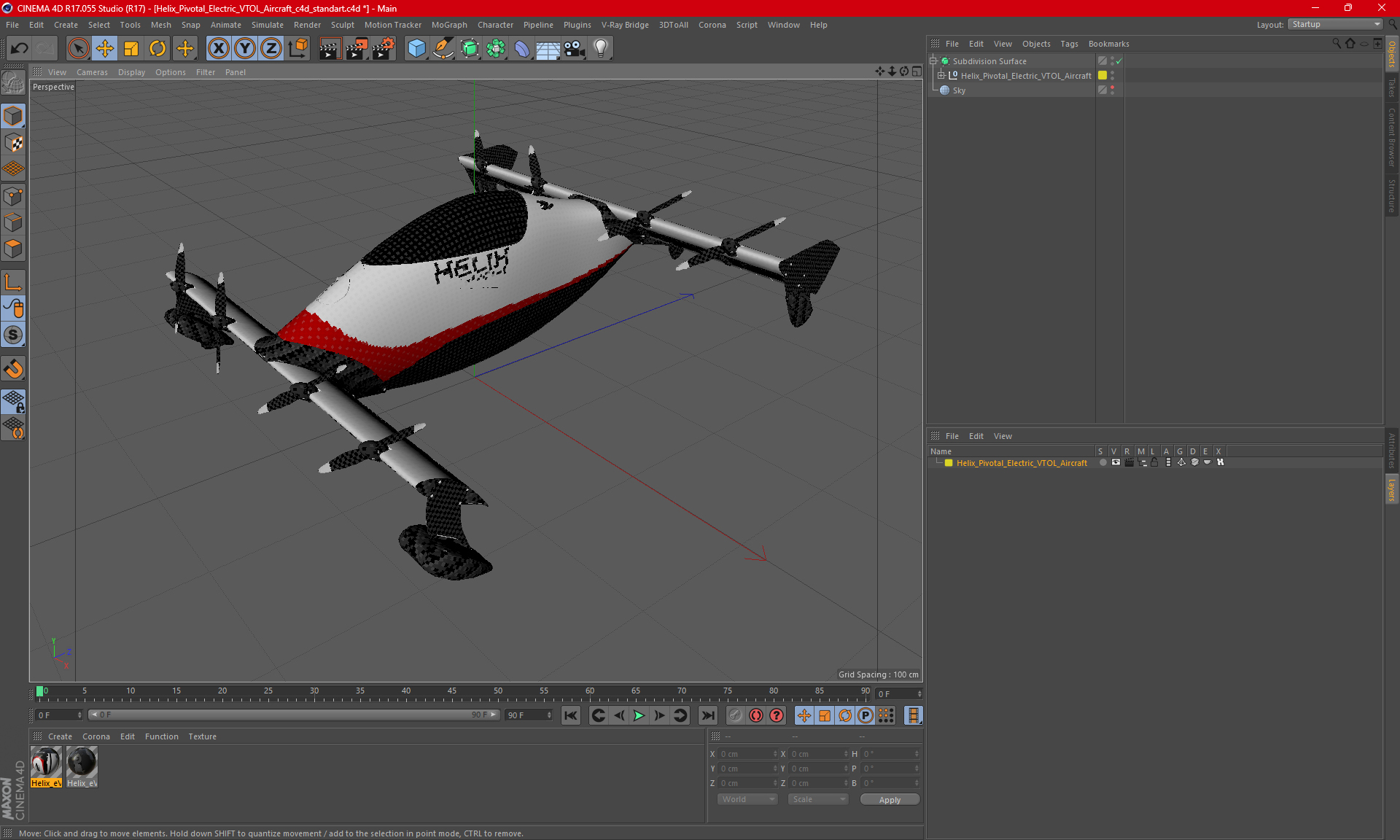Click the X position input field
The height and width of the screenshot is (840, 1400).
(x=747, y=754)
